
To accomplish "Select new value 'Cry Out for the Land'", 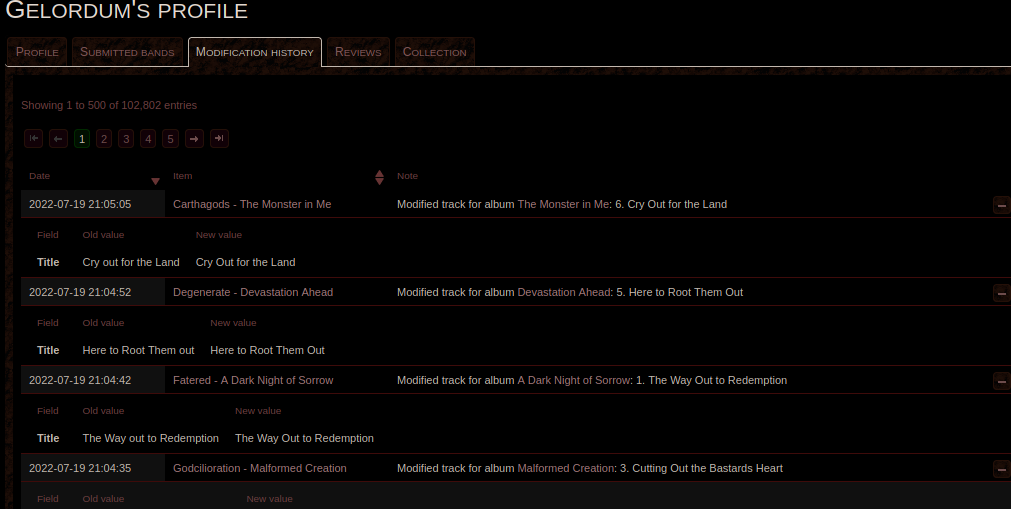I will pos(246,263).
